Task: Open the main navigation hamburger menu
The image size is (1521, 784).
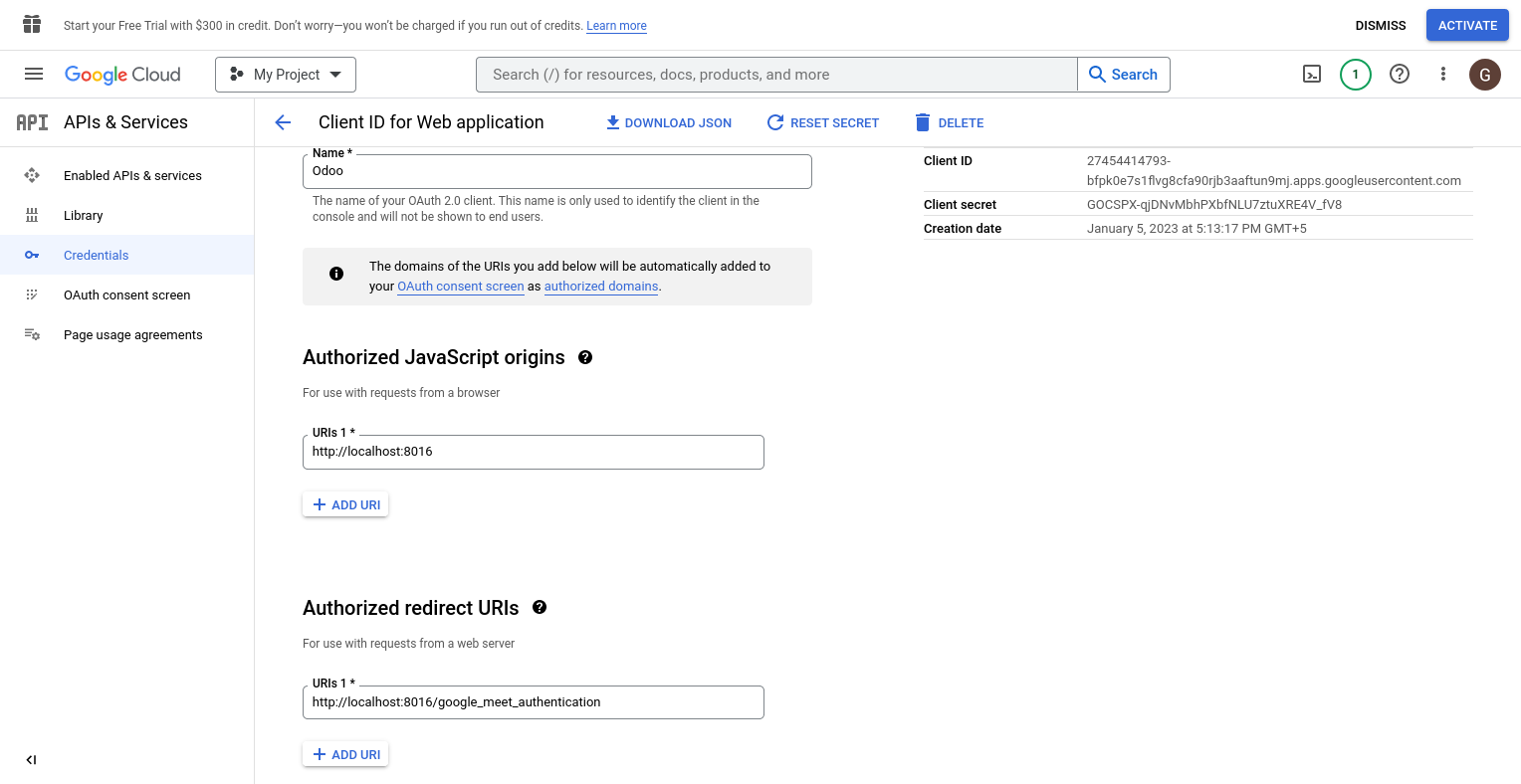Action: pos(34,74)
